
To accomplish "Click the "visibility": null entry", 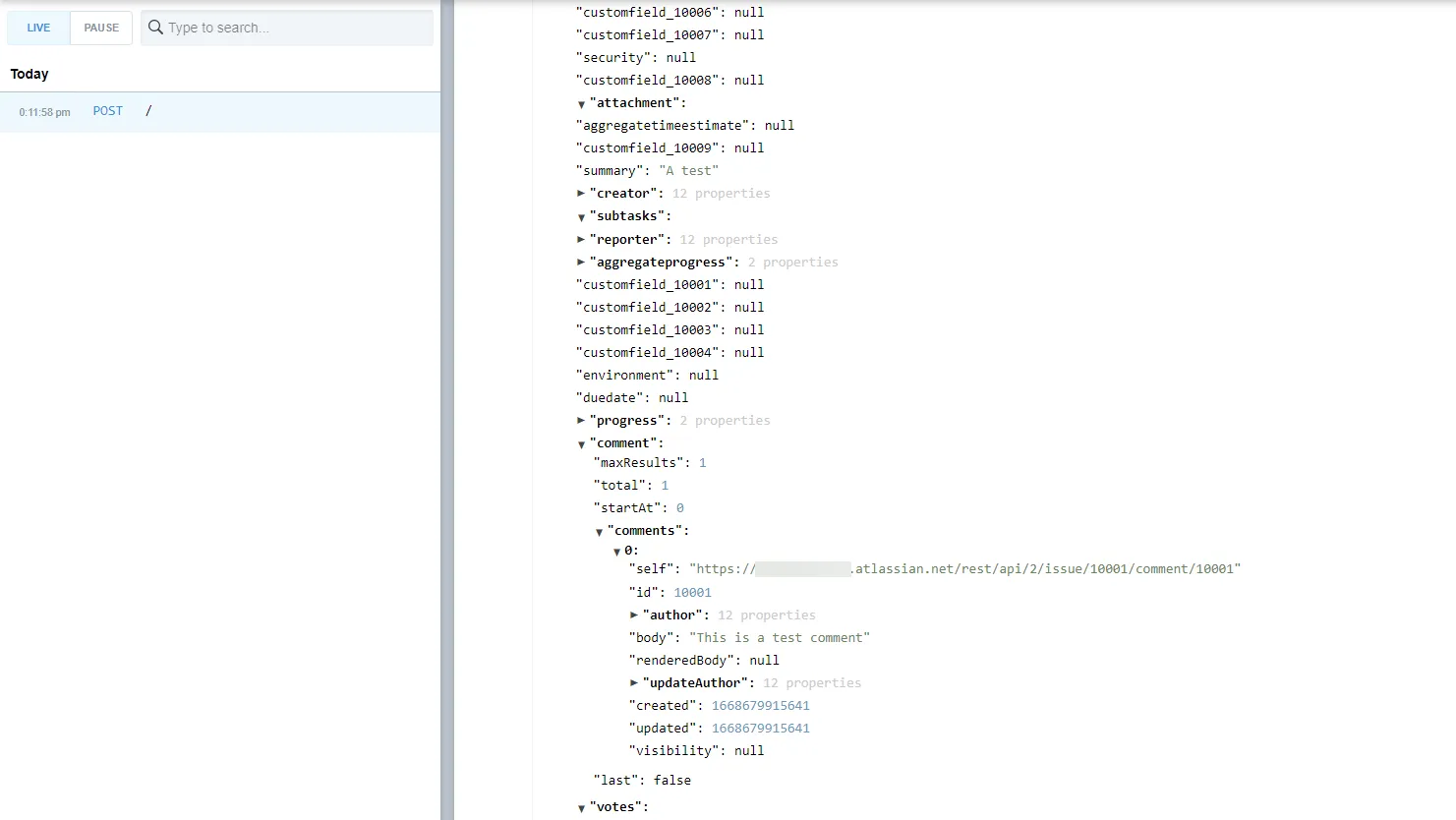I will coord(696,750).
